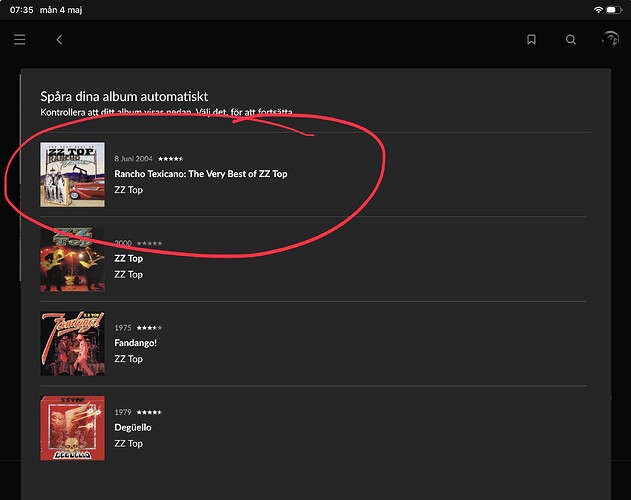This screenshot has width=631, height=500.
Task: Click the artist name 'ZZ Top' under Rancho Texicano
Action: click(x=128, y=190)
